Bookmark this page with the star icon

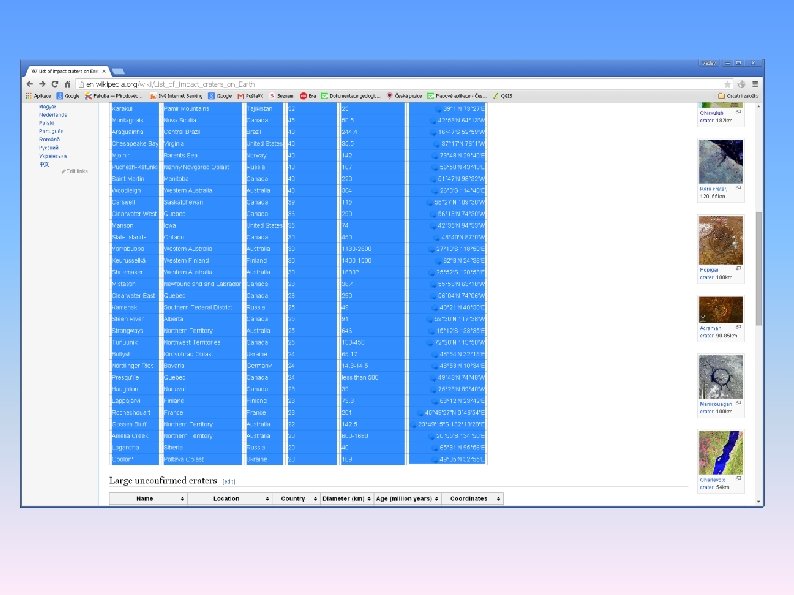point(727,84)
